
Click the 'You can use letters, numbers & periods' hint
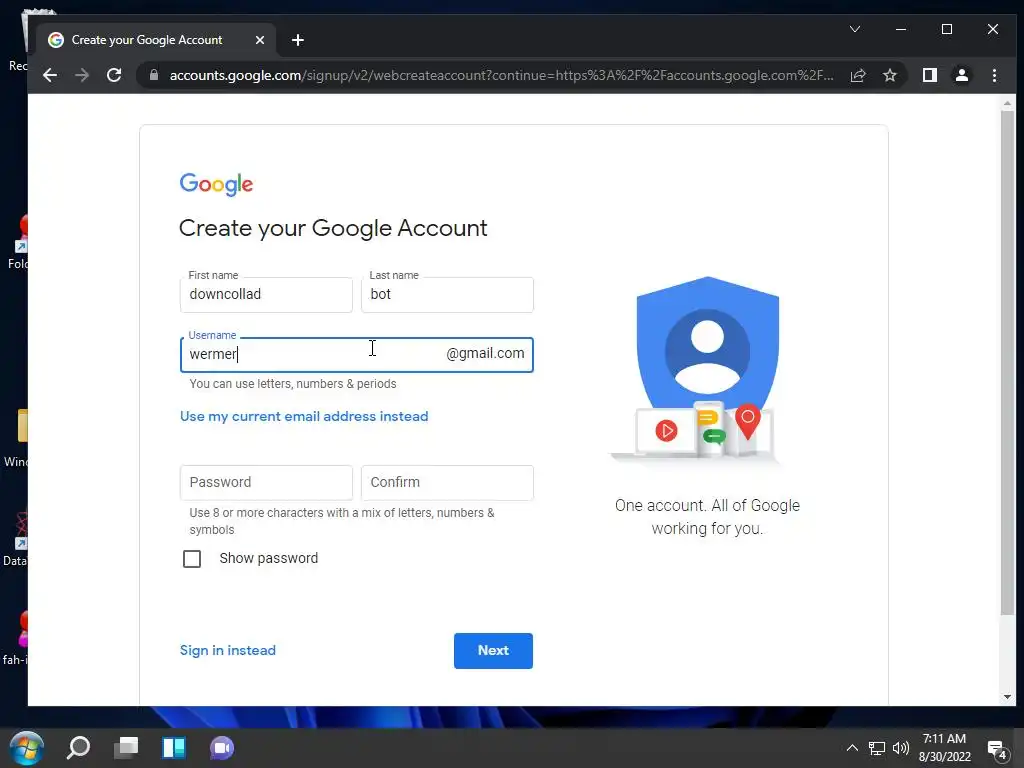(293, 384)
